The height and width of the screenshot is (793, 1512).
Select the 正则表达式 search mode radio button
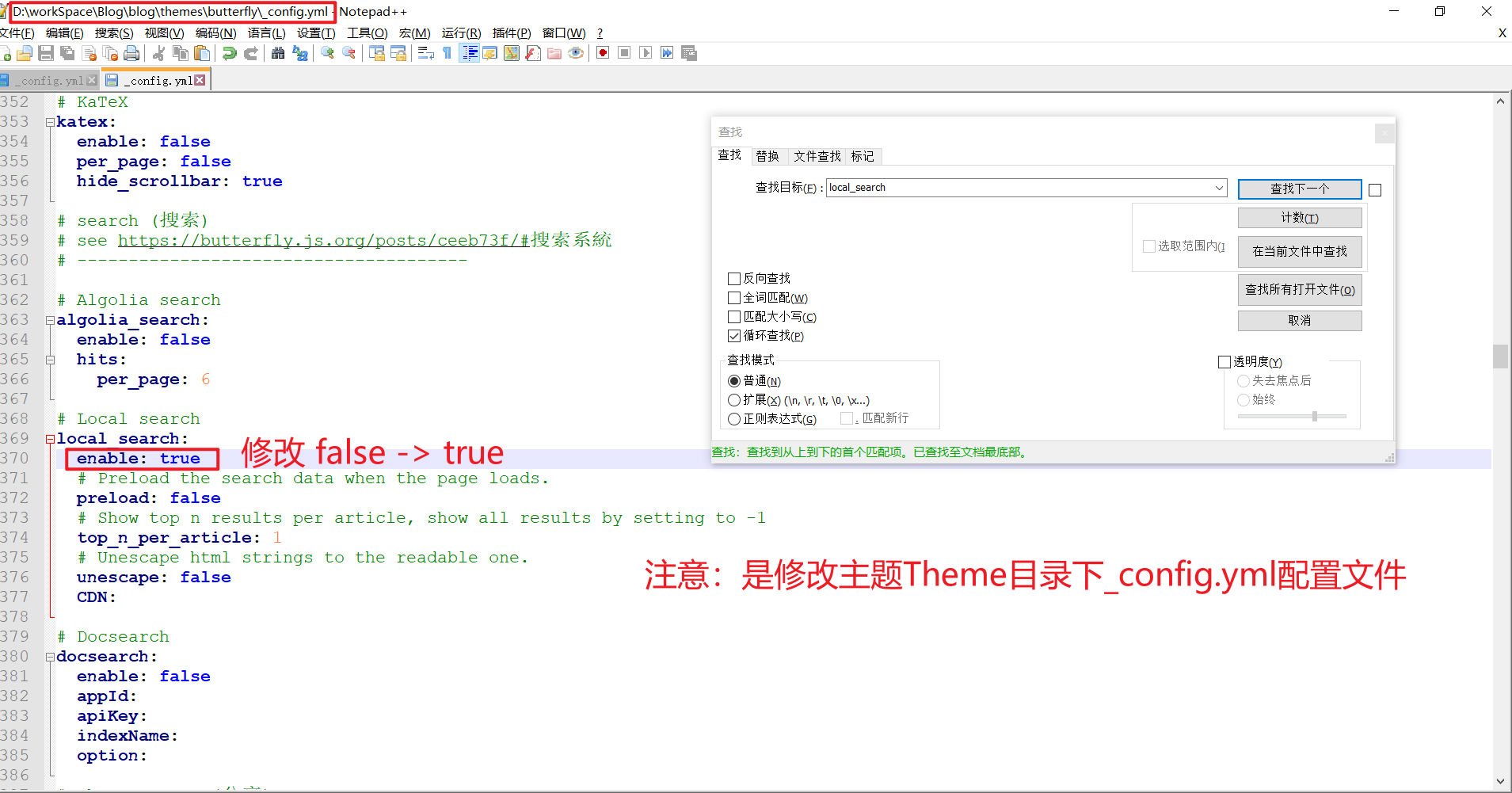point(734,419)
